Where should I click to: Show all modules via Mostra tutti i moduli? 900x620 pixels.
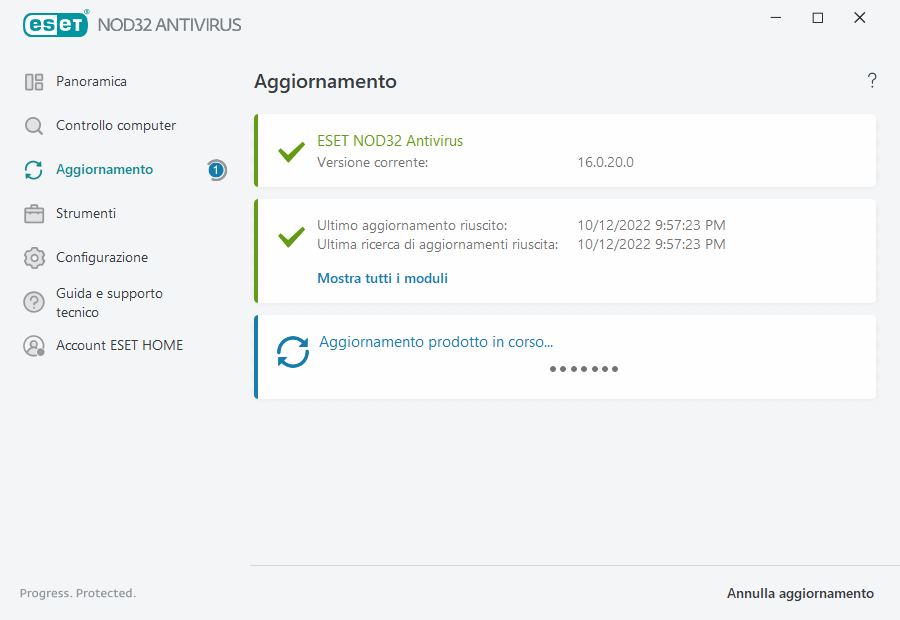coord(382,279)
